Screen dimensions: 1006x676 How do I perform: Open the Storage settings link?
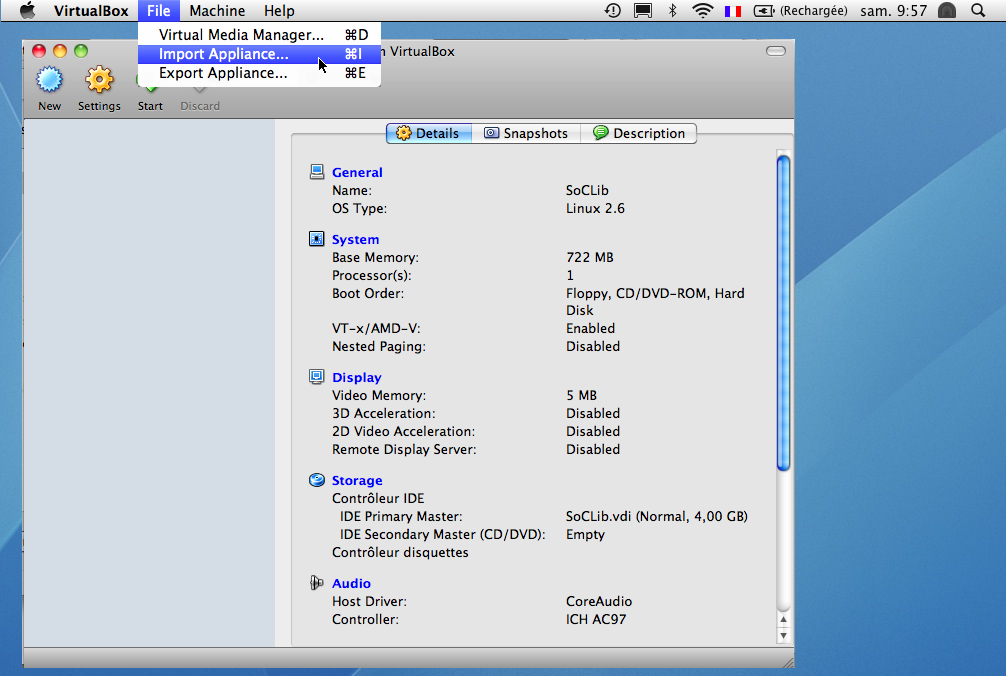click(357, 480)
